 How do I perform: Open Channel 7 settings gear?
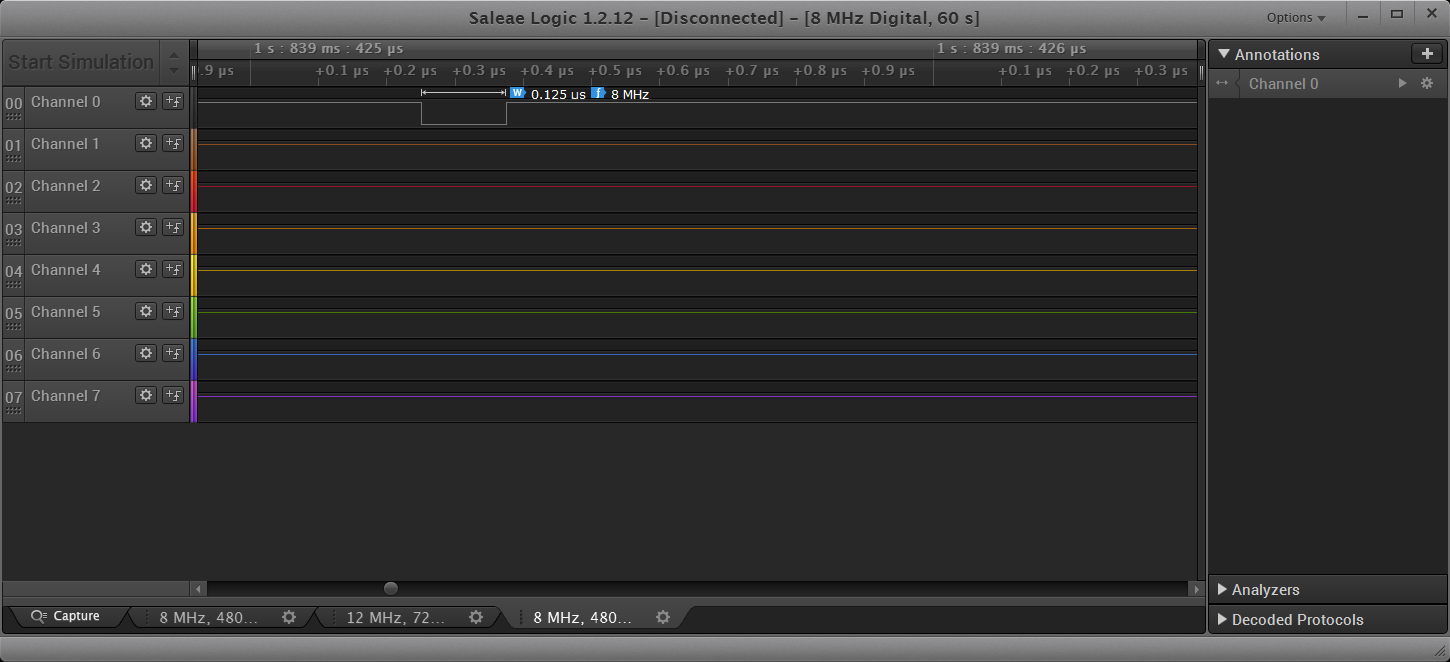(146, 395)
